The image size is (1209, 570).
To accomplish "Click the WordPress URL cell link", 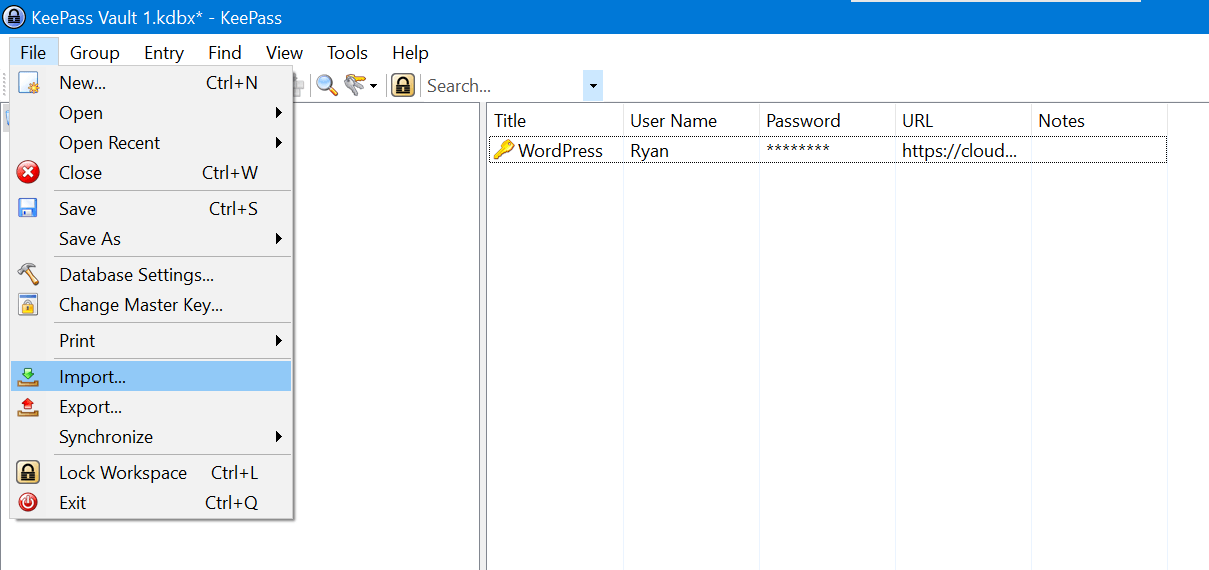I will tap(958, 151).
